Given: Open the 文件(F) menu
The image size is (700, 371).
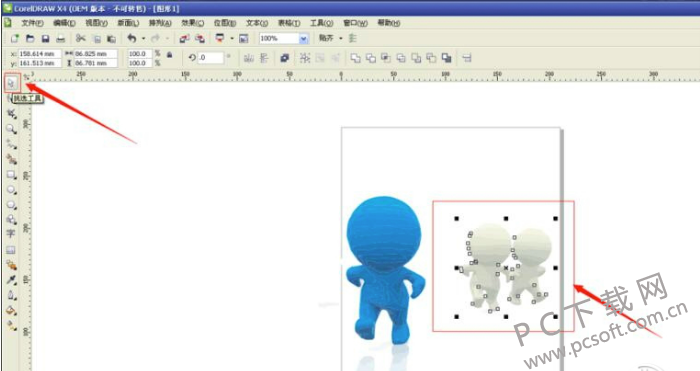Looking at the screenshot, I should point(32,23).
